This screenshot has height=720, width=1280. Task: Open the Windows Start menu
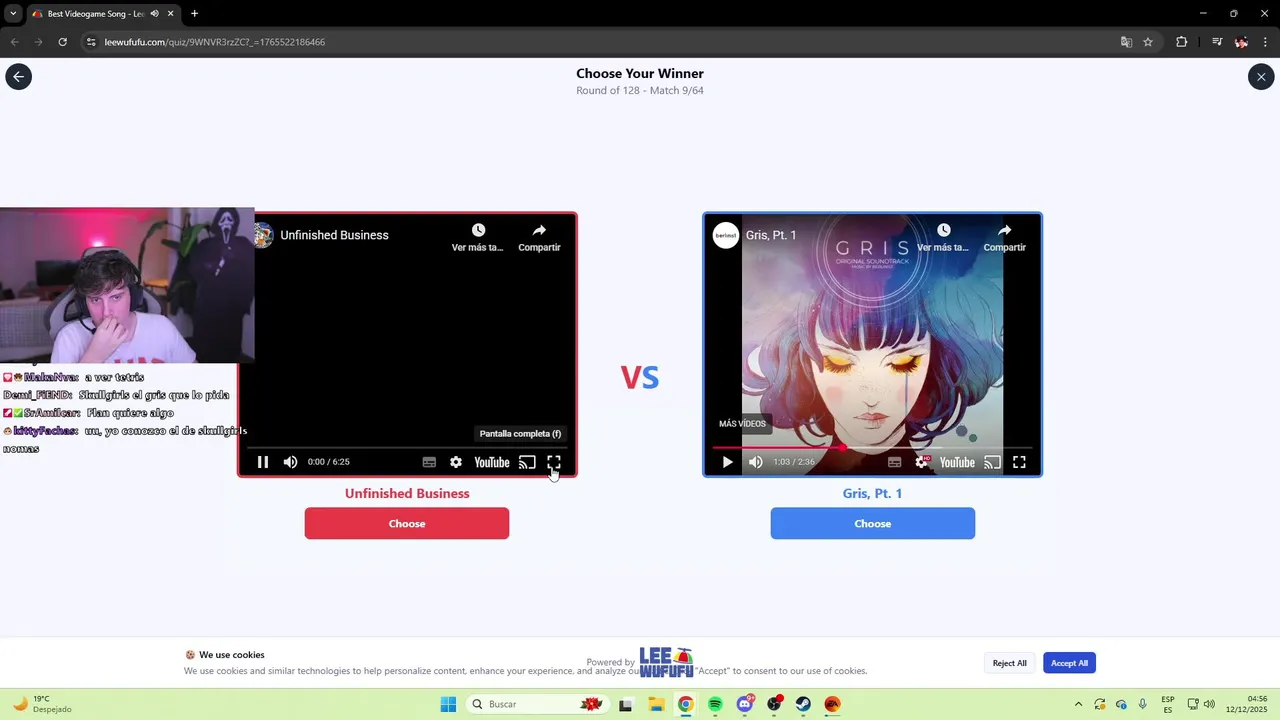(x=448, y=704)
